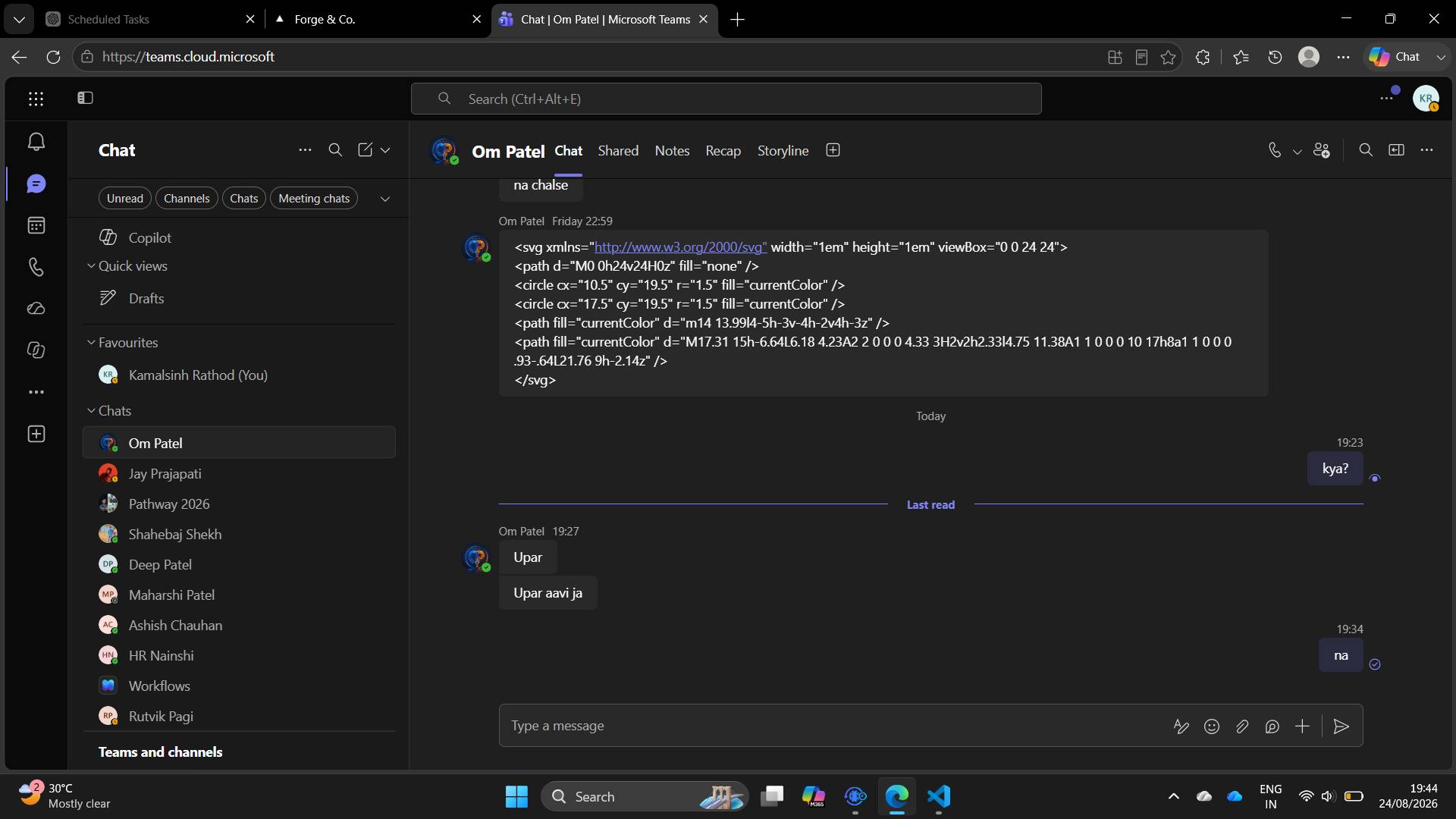Click the add people icon in chat header

click(1322, 150)
